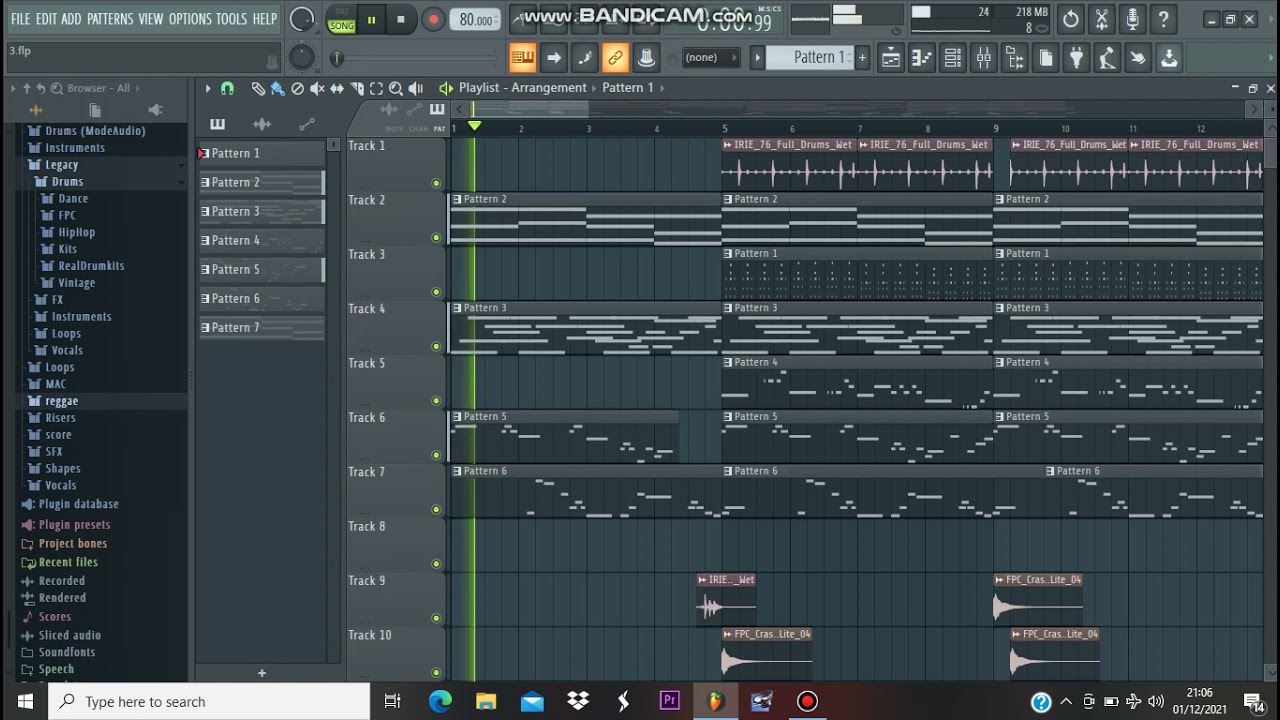The width and height of the screenshot is (1280, 720).
Task: Add new pattern with the plus button
Action: point(262,673)
